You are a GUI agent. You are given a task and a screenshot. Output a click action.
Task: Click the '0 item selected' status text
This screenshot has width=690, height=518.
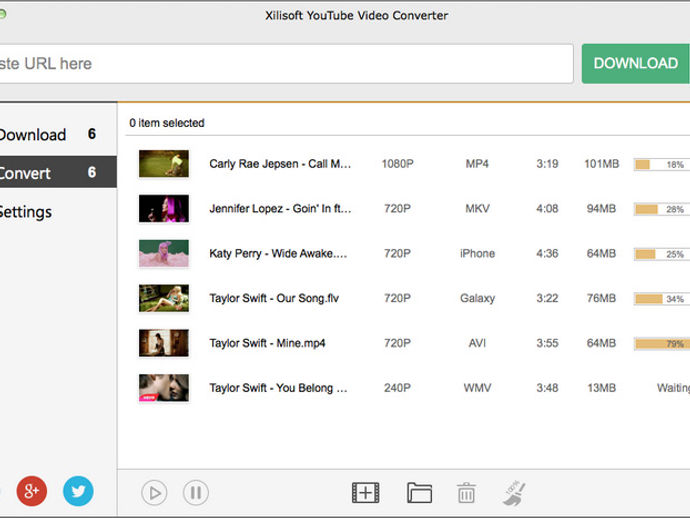(x=167, y=123)
